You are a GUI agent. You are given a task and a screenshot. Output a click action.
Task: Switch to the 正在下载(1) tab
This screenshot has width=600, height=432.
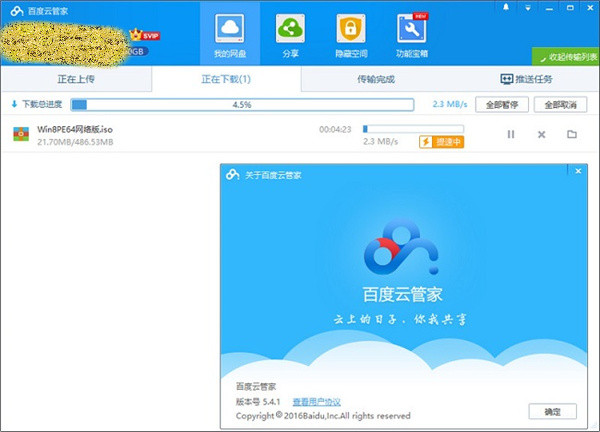(226, 79)
